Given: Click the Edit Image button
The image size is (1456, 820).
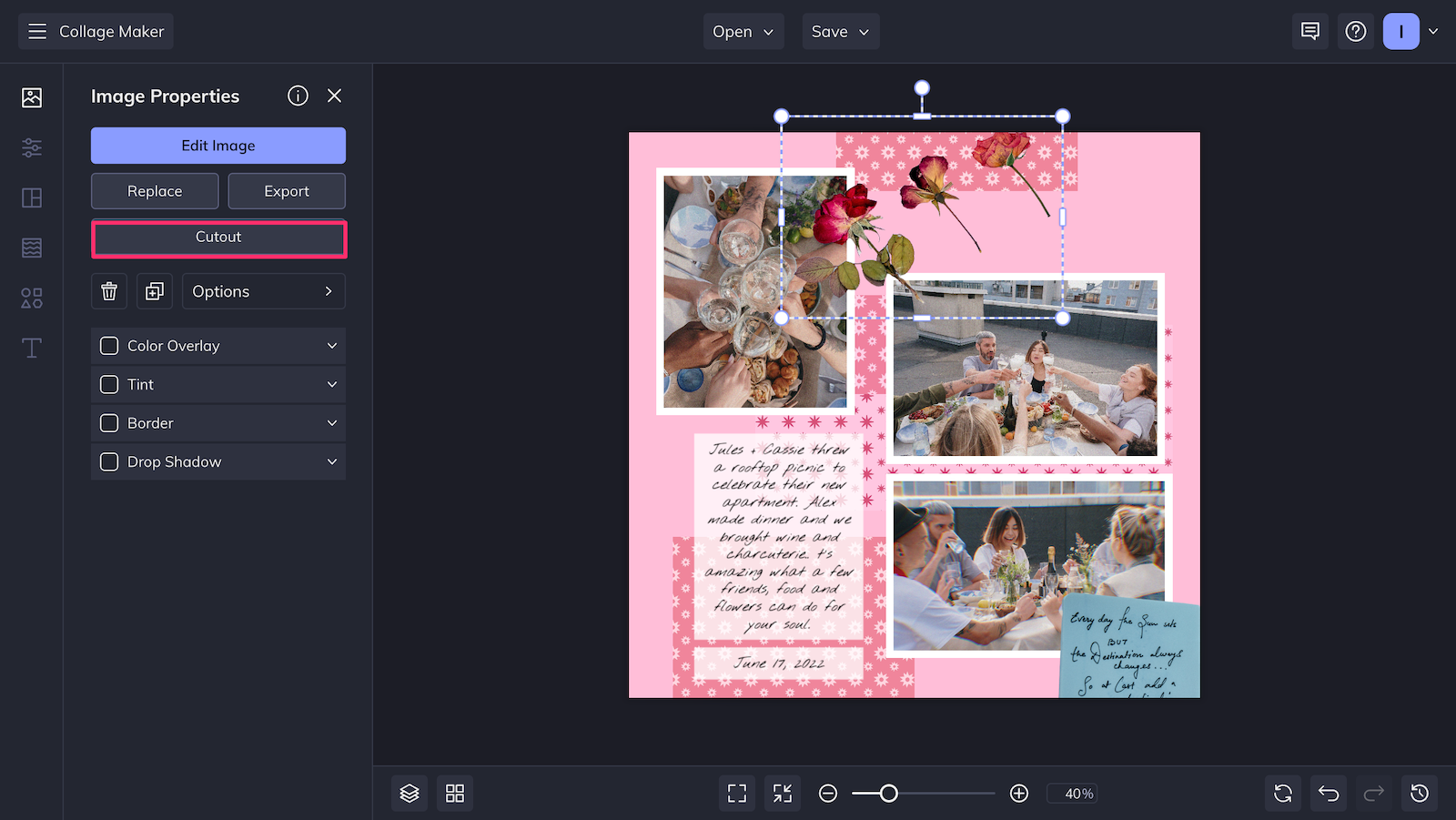Looking at the screenshot, I should click(x=217, y=145).
